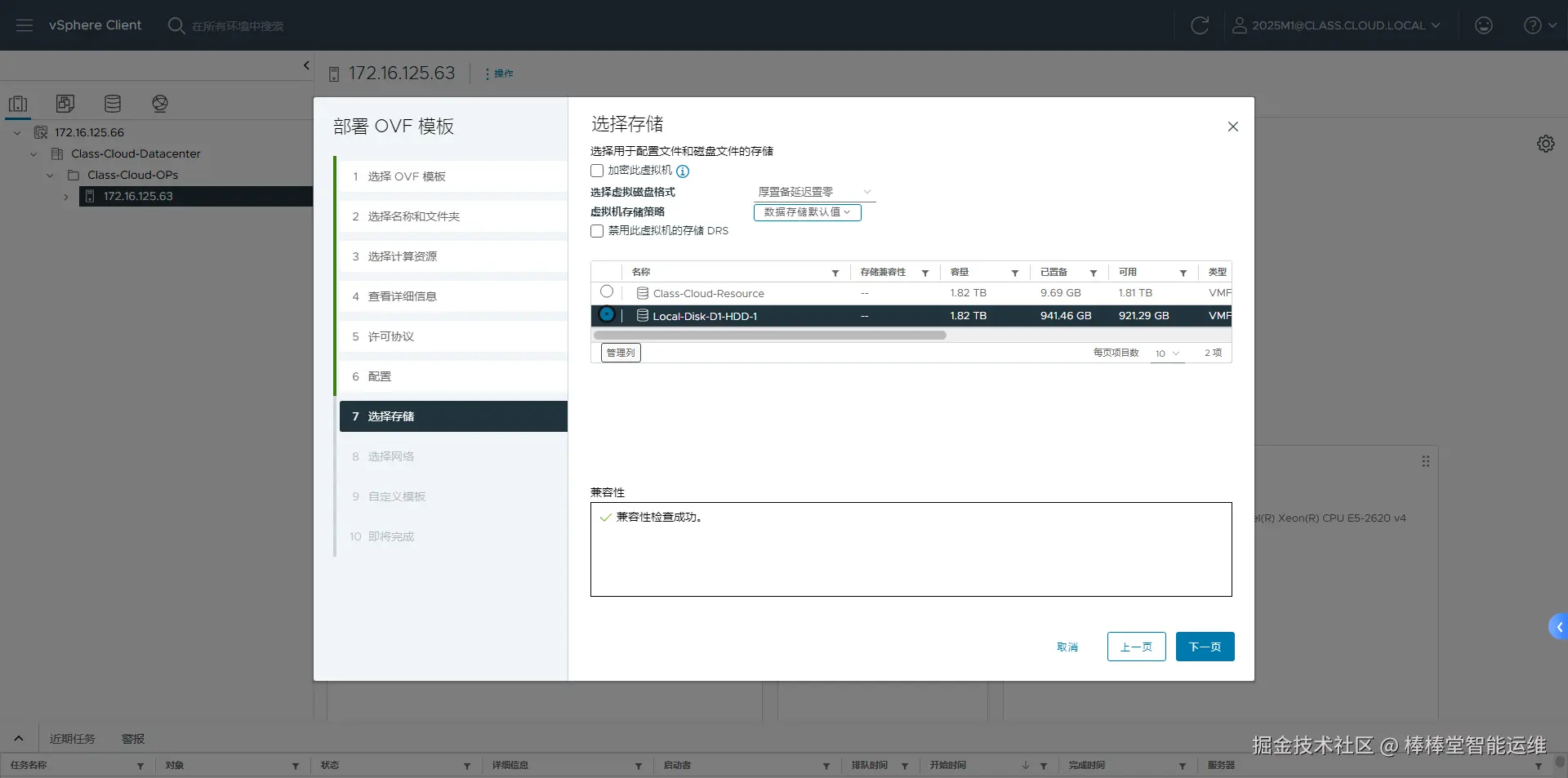Expand the 172.16.125.63 host node
Viewport: 1568px width, 778px height.
(66, 196)
